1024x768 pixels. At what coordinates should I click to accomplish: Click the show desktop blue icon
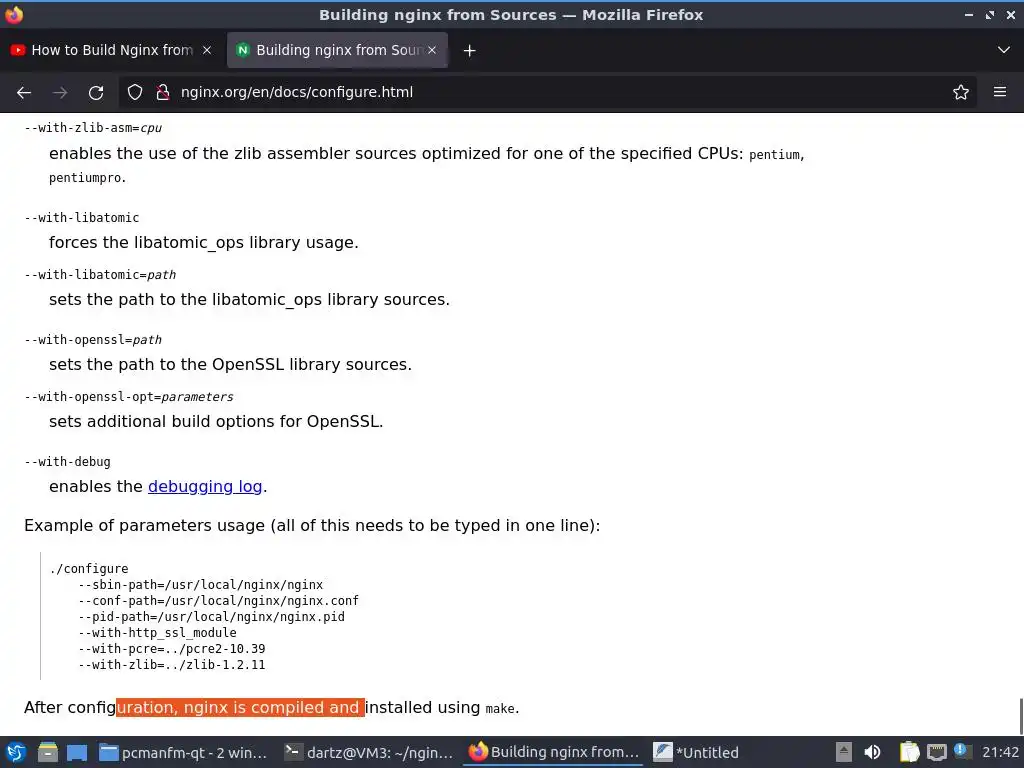point(77,752)
